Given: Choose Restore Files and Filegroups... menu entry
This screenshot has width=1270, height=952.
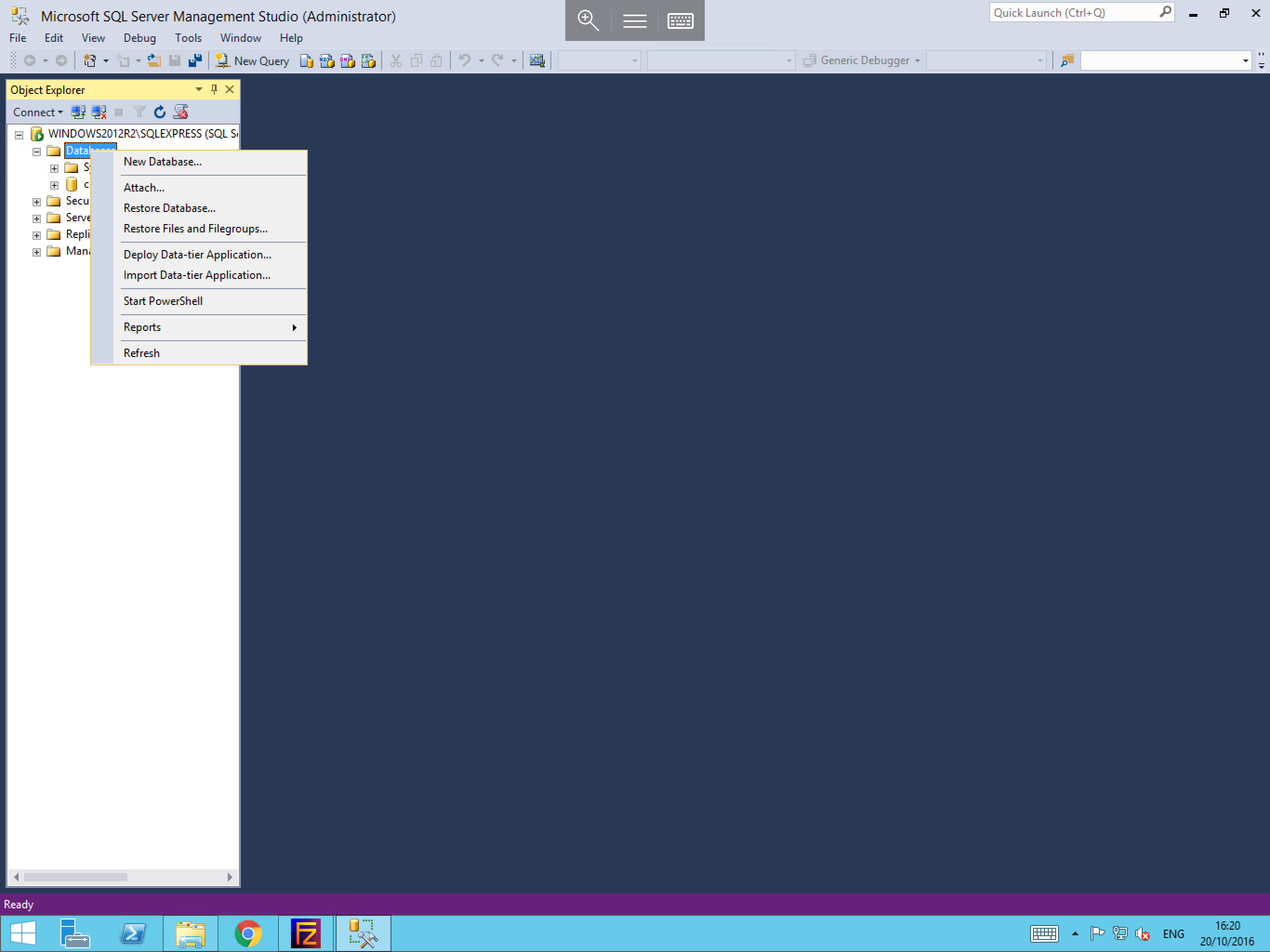Looking at the screenshot, I should (x=198, y=229).
